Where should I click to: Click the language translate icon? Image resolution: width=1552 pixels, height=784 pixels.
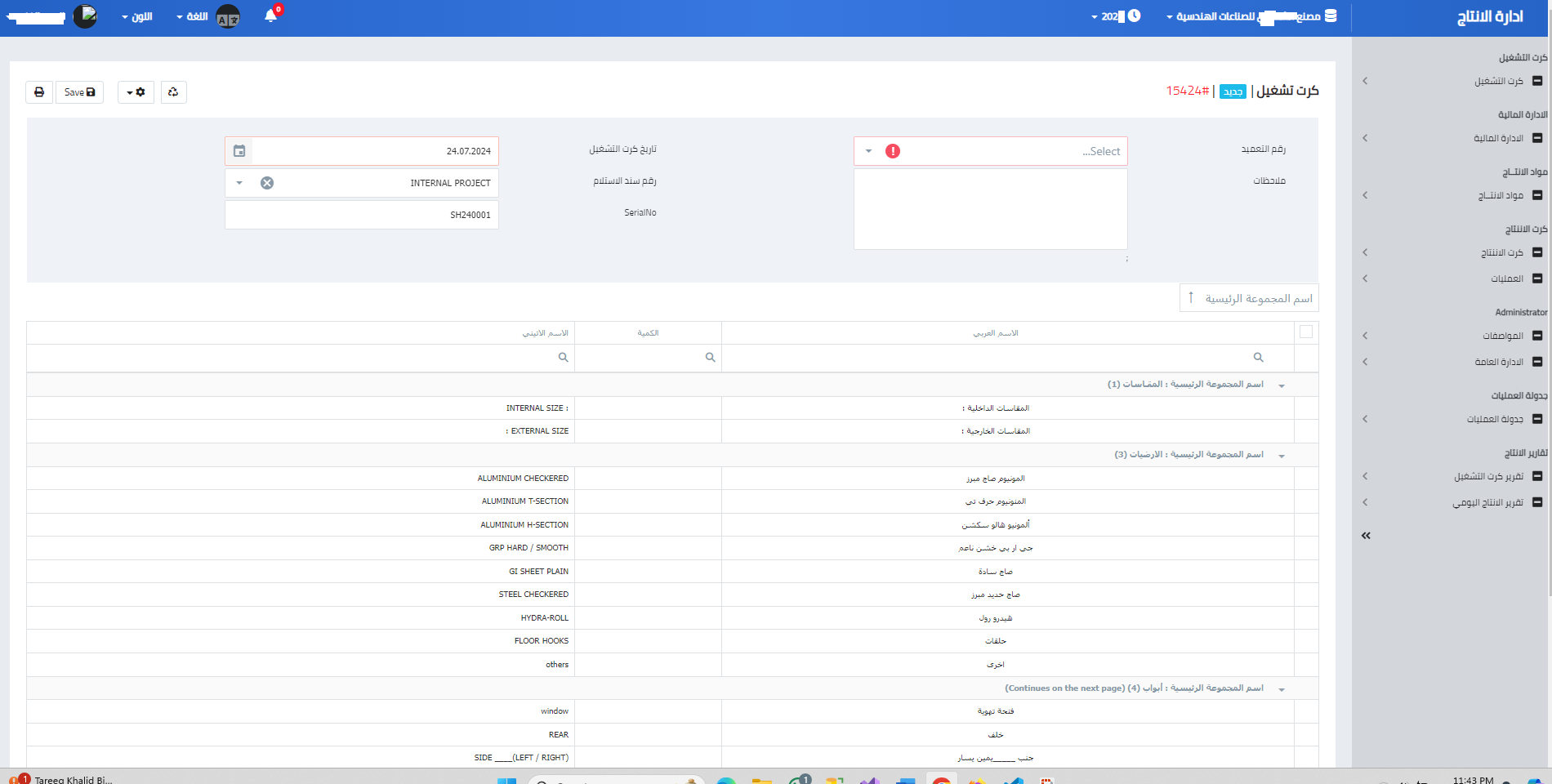click(x=228, y=17)
